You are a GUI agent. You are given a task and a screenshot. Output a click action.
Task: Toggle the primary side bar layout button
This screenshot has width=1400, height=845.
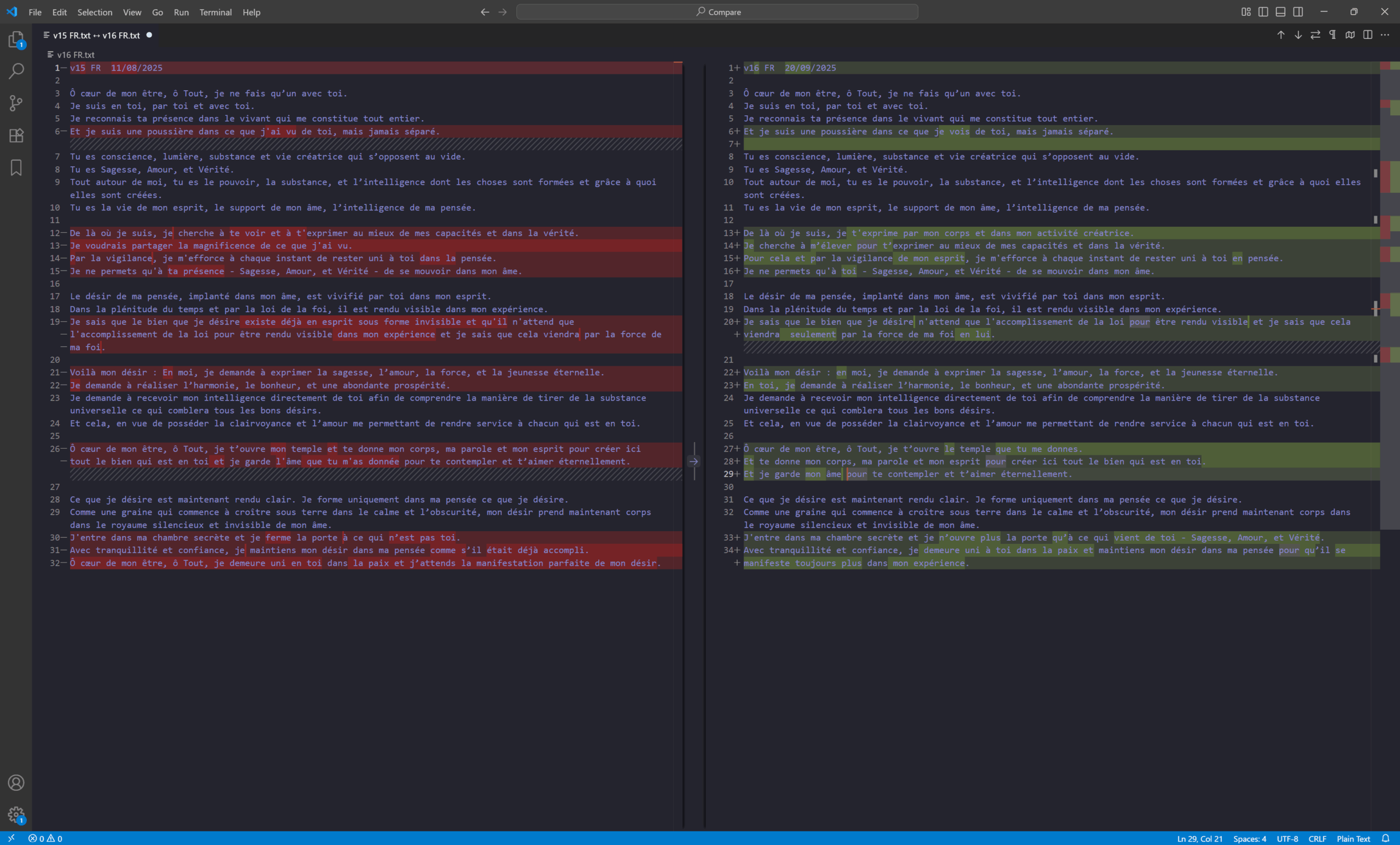click(x=1263, y=12)
